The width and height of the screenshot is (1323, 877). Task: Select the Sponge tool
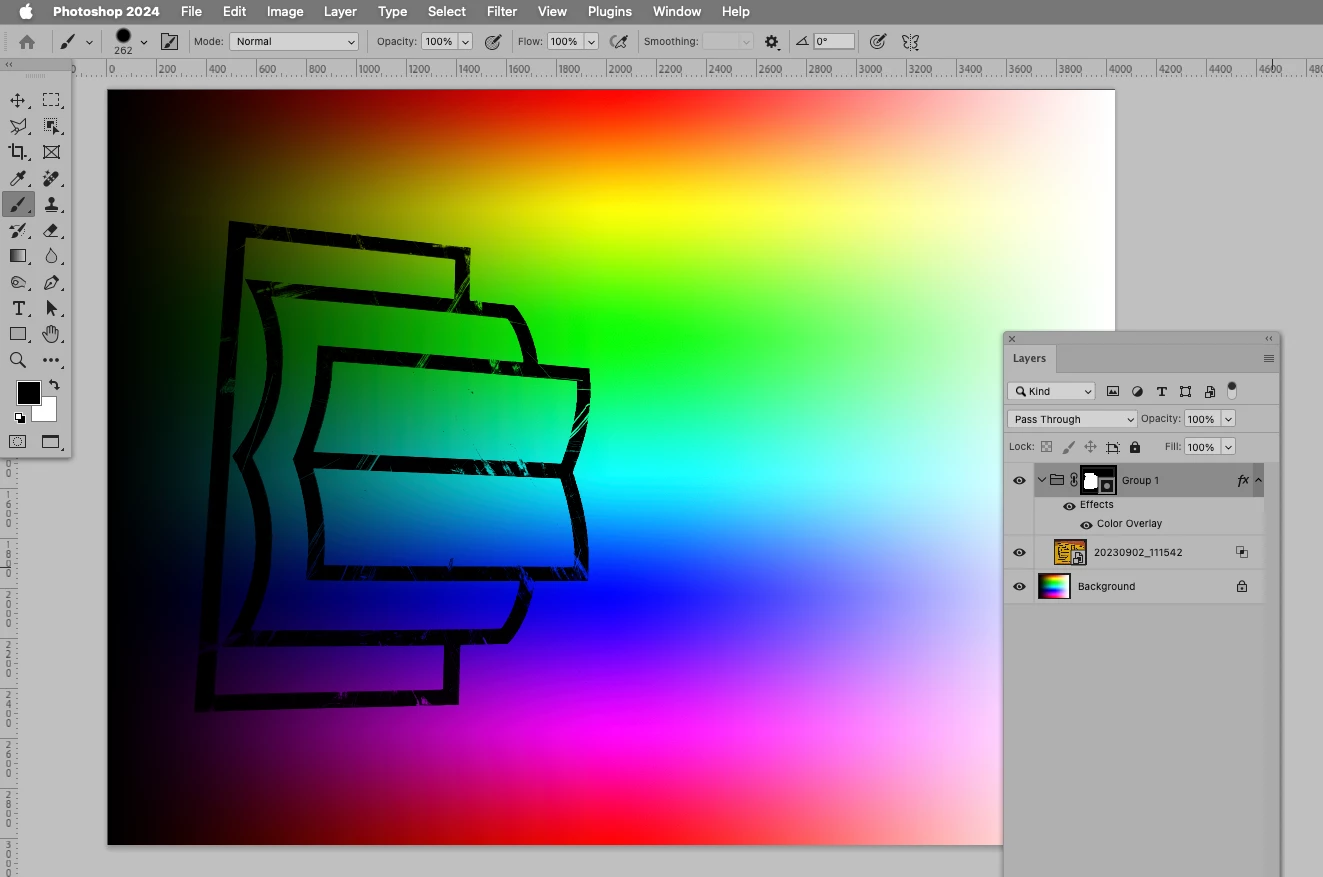tap(18, 282)
